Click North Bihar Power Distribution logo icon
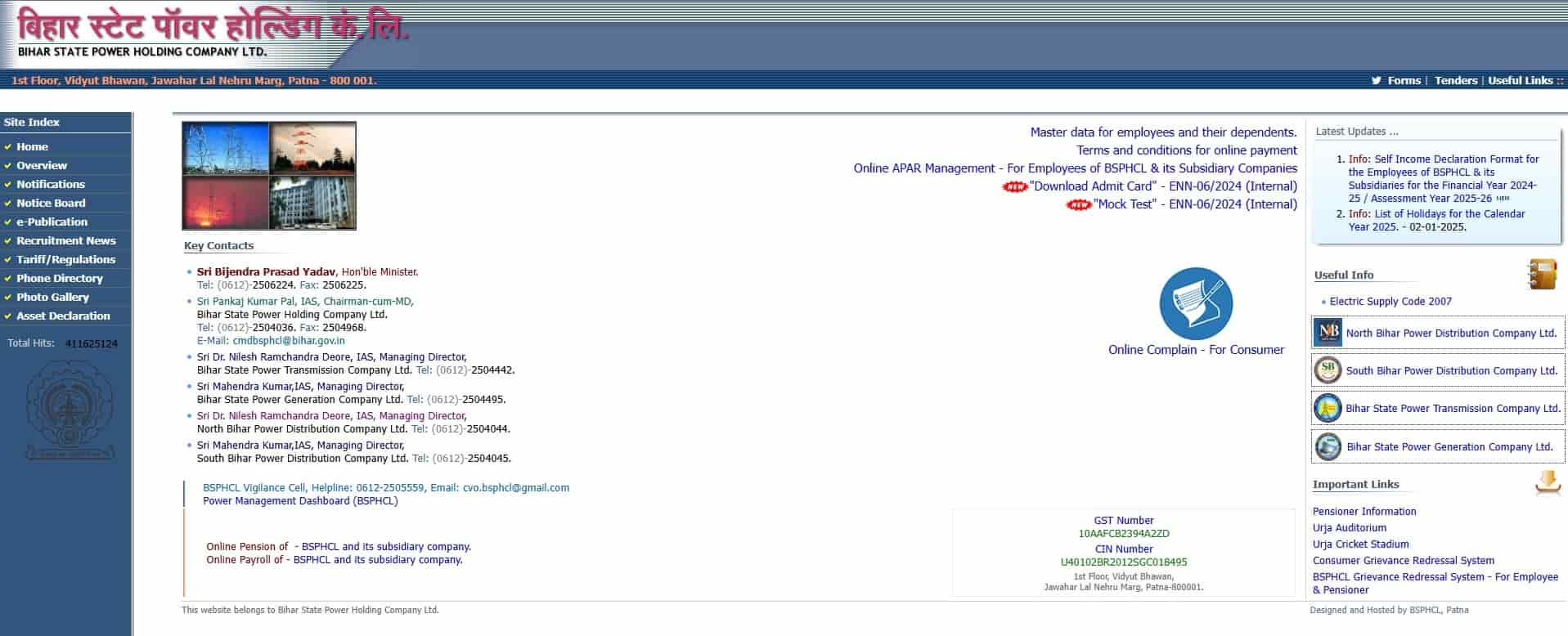Image resolution: width=1568 pixels, height=636 pixels. (x=1328, y=333)
